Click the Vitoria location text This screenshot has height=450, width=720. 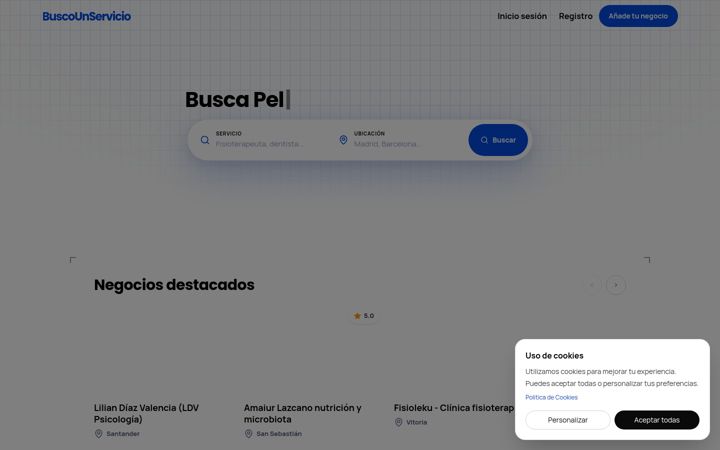(416, 422)
